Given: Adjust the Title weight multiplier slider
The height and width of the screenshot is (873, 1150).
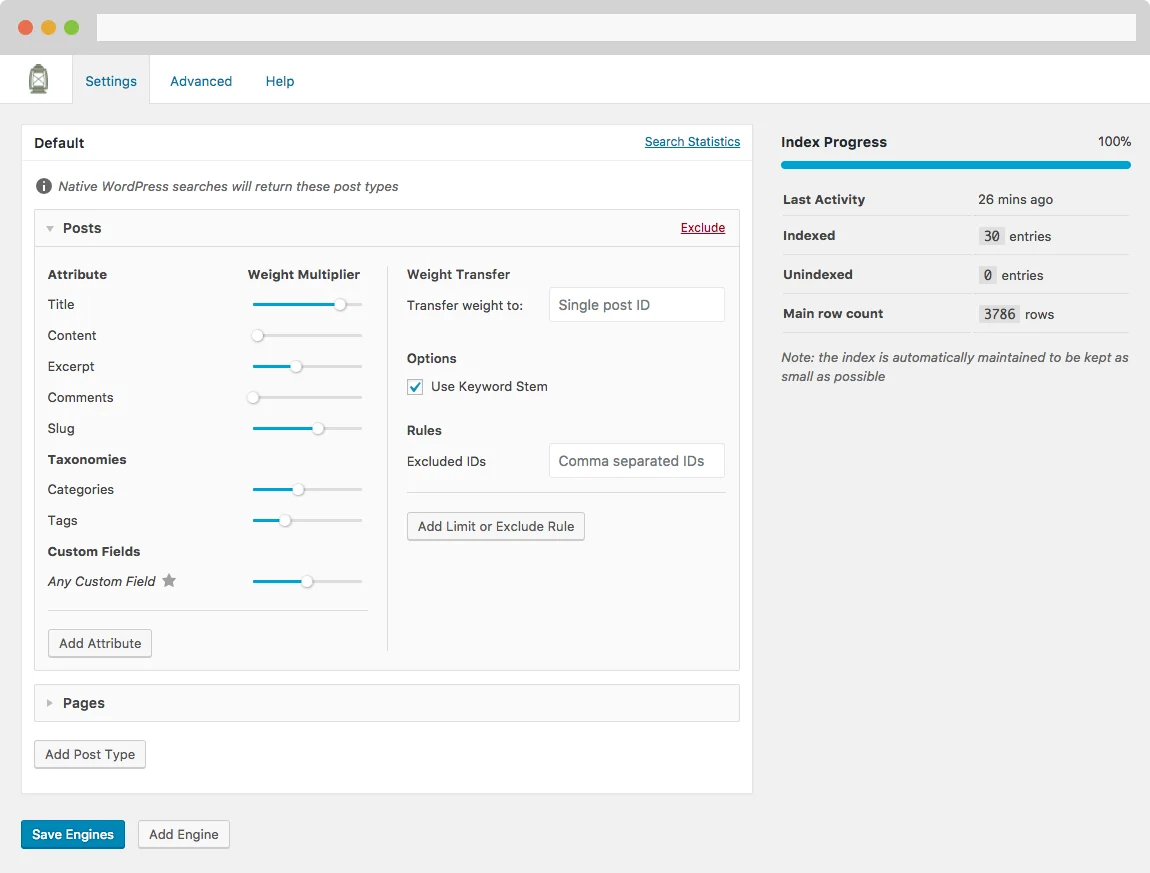Looking at the screenshot, I should [x=342, y=304].
